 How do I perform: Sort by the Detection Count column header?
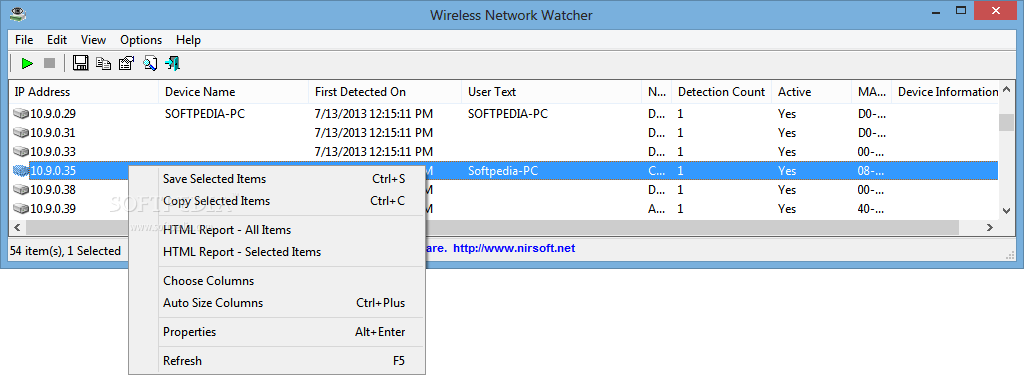pos(722,92)
